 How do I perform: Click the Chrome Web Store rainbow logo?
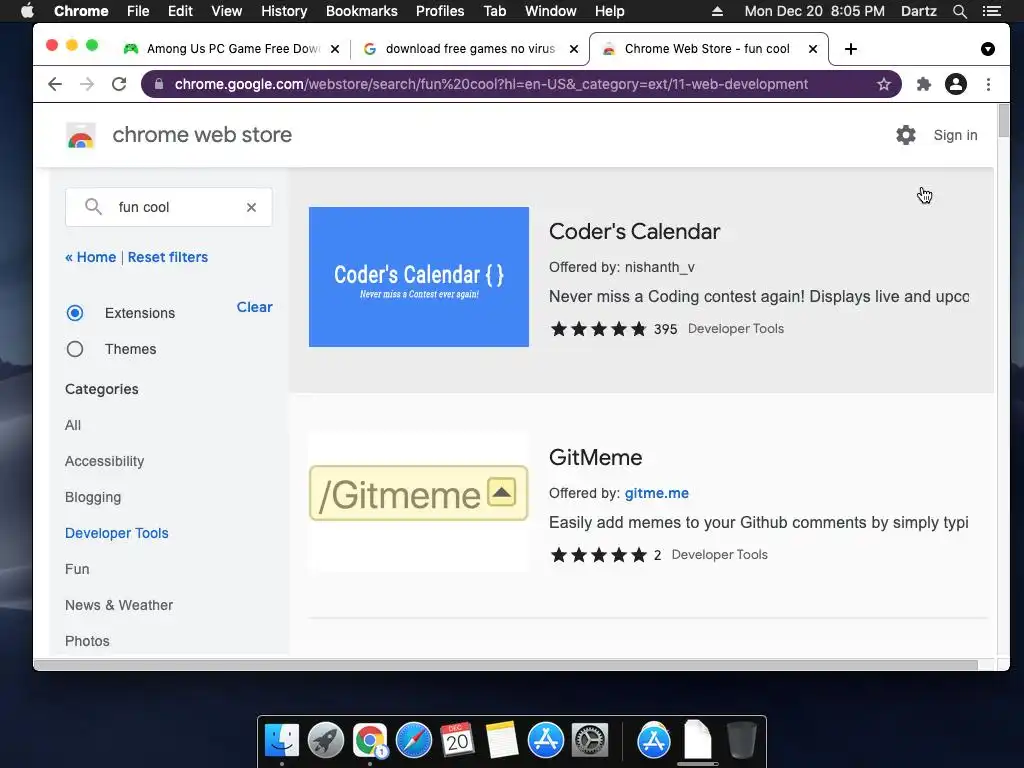pyautogui.click(x=81, y=136)
